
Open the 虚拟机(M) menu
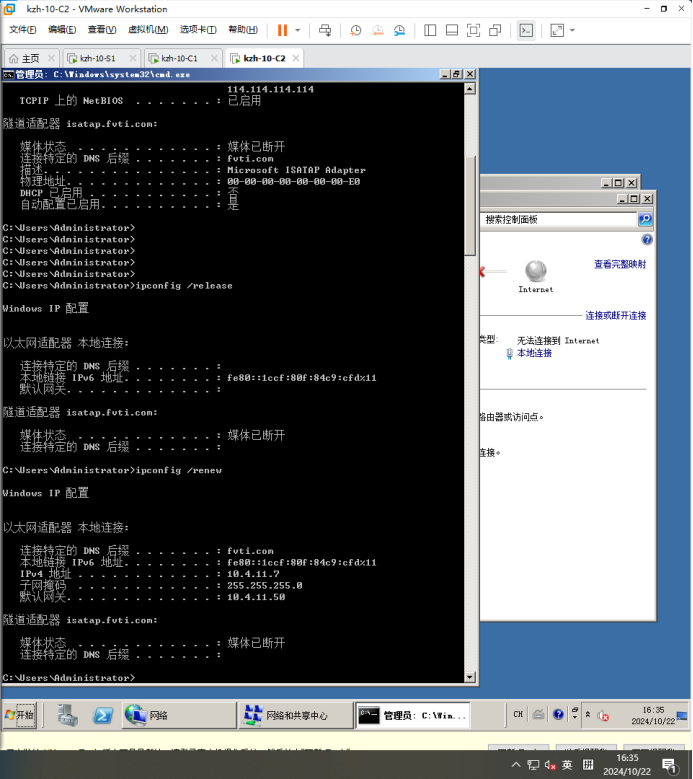[x=148, y=30]
